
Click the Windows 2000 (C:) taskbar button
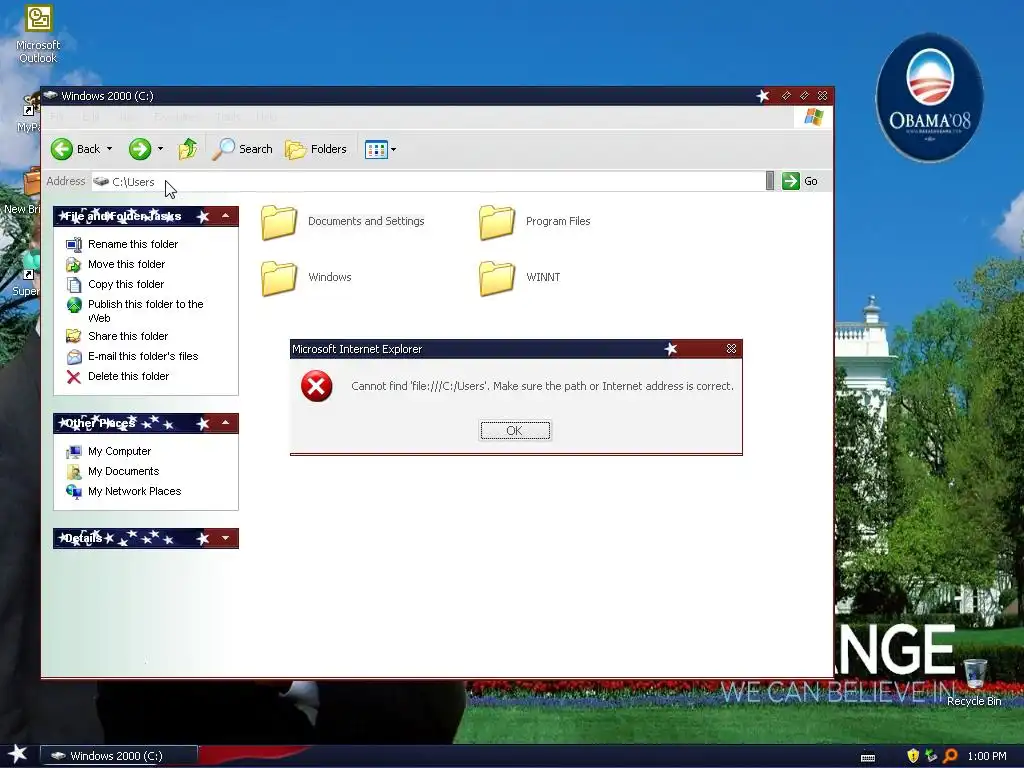pos(119,756)
